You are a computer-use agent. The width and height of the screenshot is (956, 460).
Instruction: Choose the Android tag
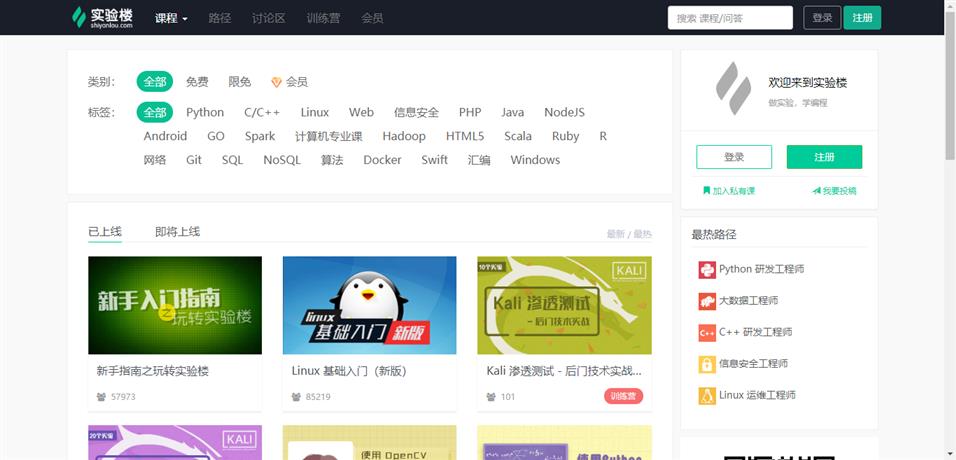click(165, 136)
